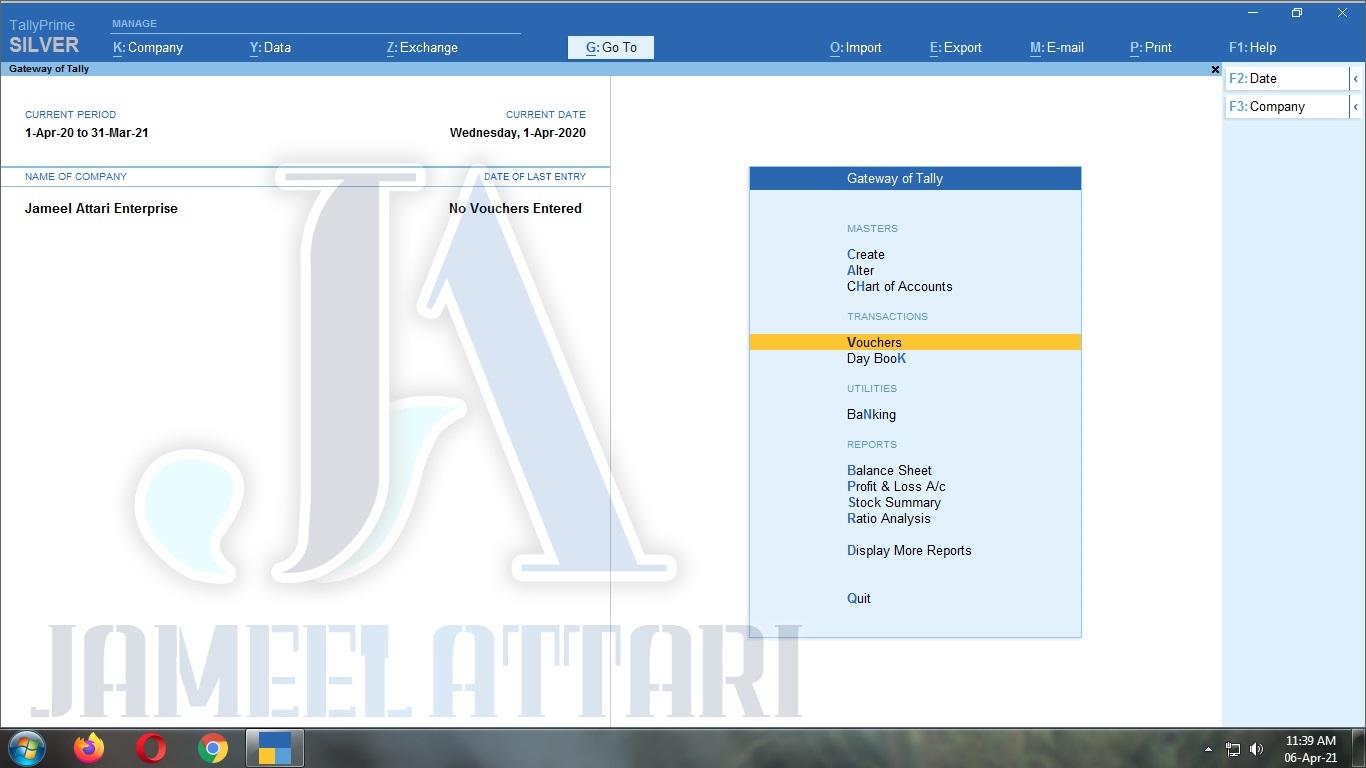Open the Z: Exchange menu
1366x768 pixels.
[x=422, y=47]
